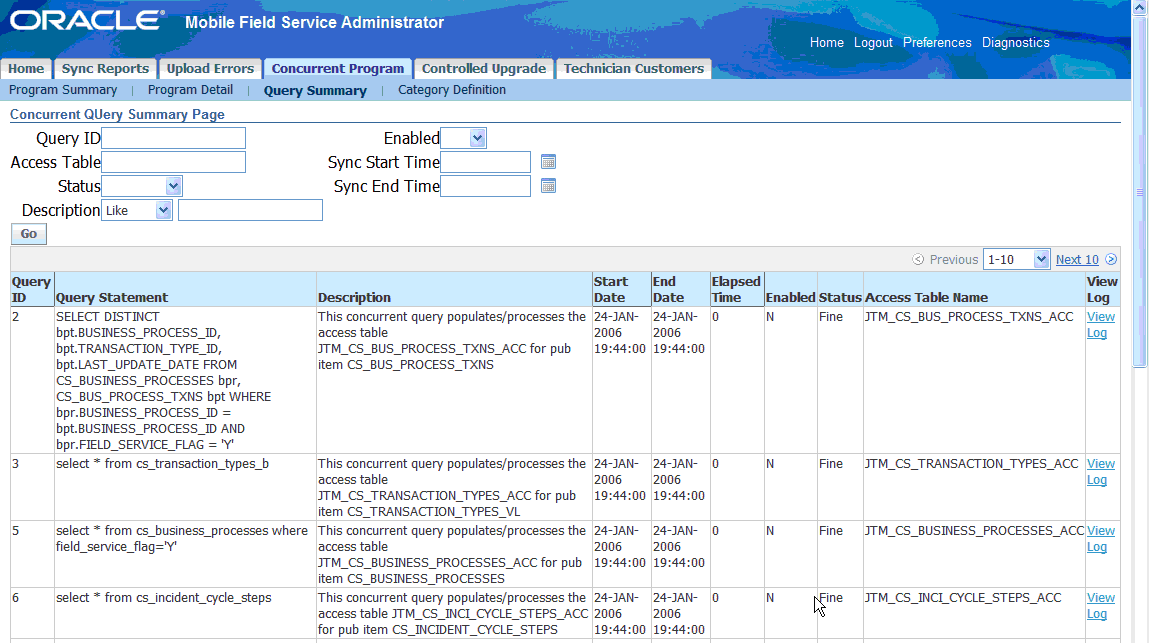Click the Sync End Time input field
Image resolution: width=1150 pixels, height=643 pixels.
(x=486, y=186)
